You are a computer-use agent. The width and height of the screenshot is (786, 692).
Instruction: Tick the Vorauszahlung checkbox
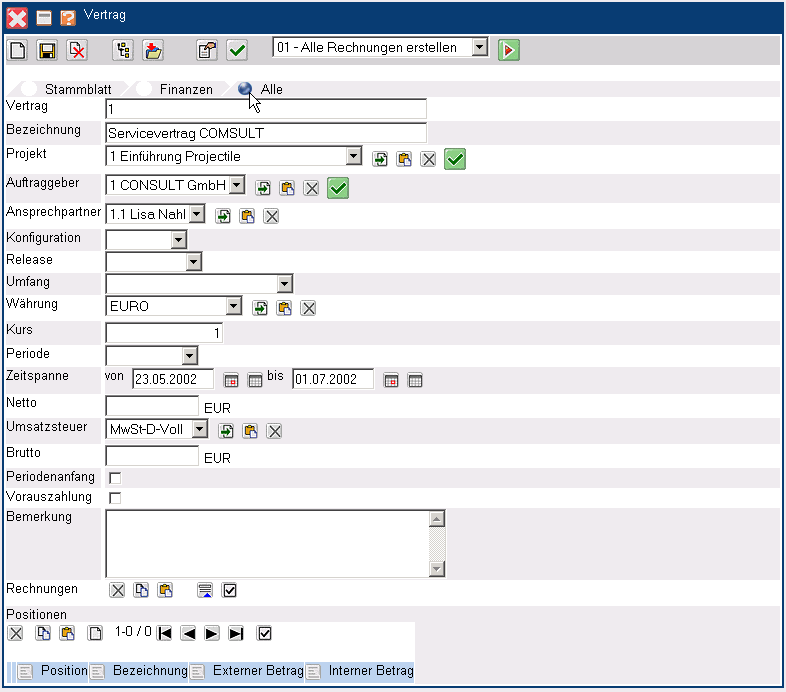click(115, 497)
